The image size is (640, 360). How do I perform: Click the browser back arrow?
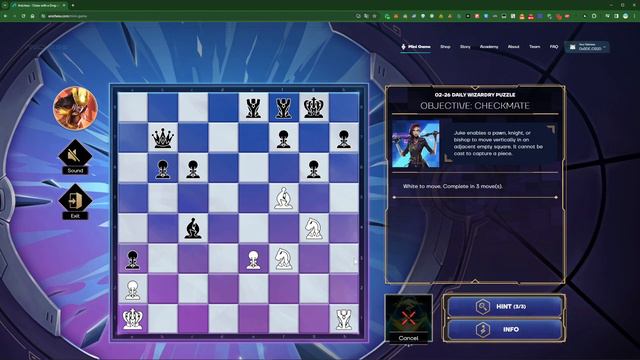point(5,16)
